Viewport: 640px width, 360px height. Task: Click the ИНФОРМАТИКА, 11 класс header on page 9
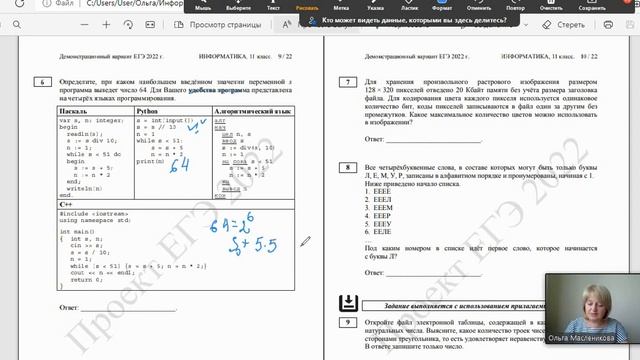(x=235, y=56)
